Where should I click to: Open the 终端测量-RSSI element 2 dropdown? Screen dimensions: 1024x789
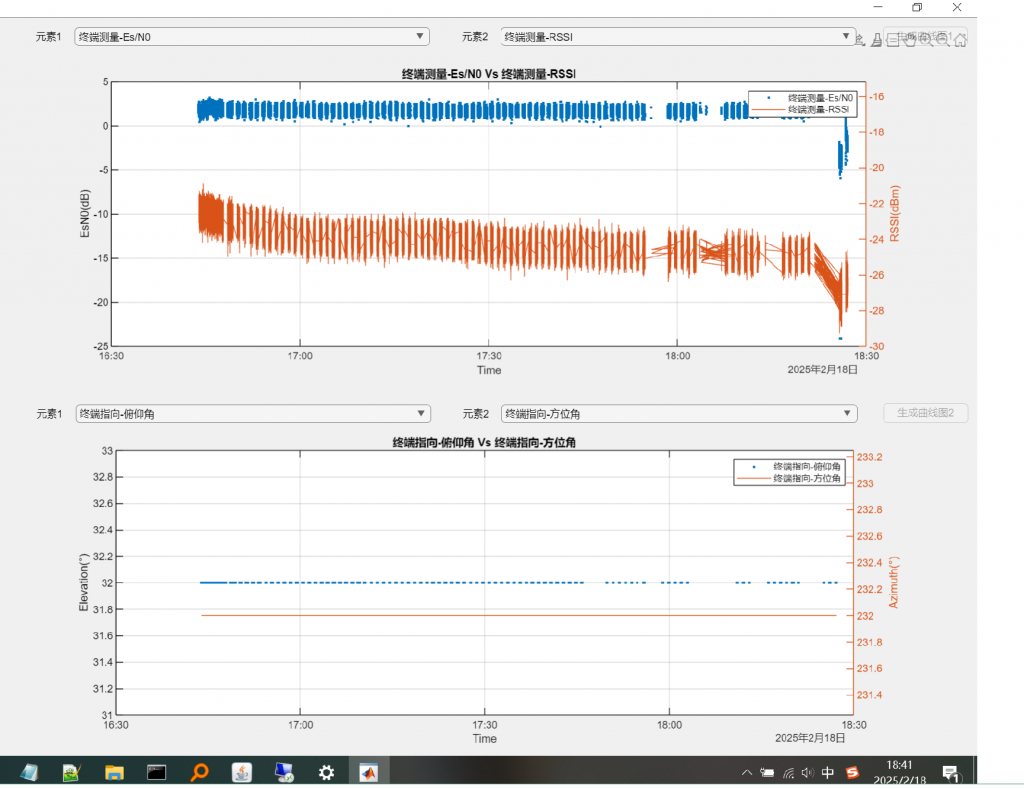[678, 37]
